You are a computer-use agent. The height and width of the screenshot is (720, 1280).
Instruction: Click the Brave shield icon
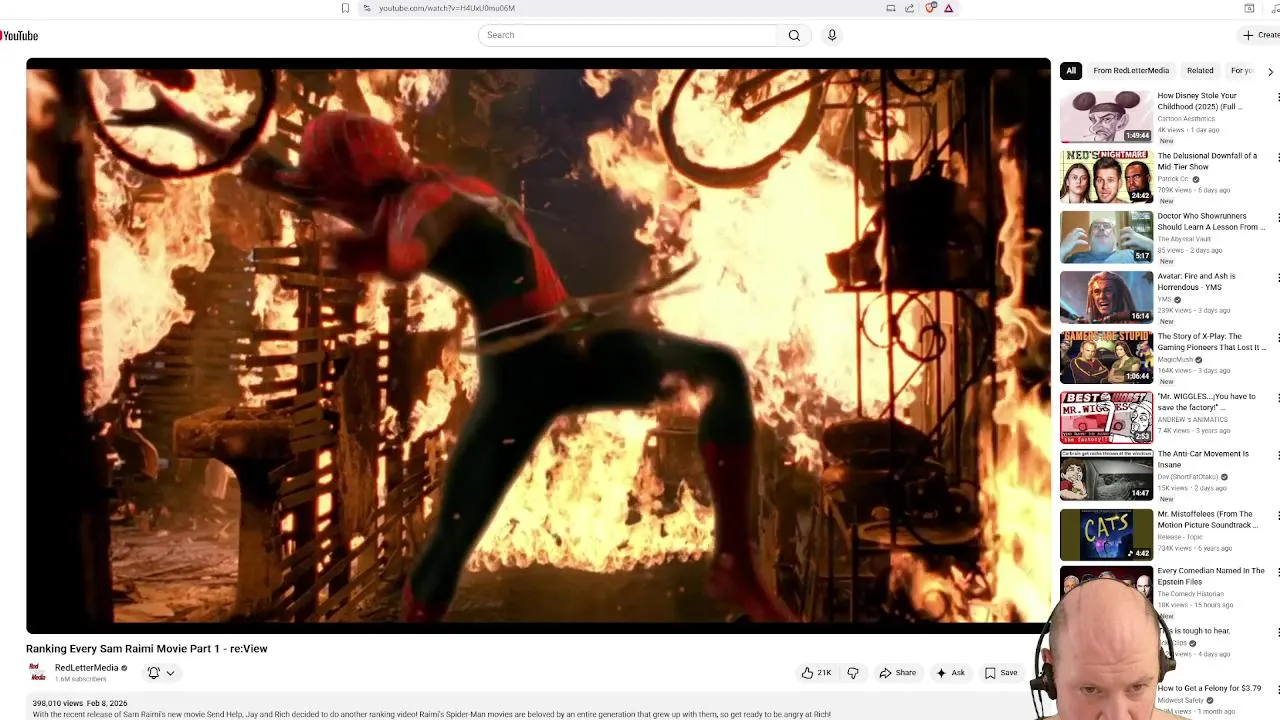pos(931,8)
